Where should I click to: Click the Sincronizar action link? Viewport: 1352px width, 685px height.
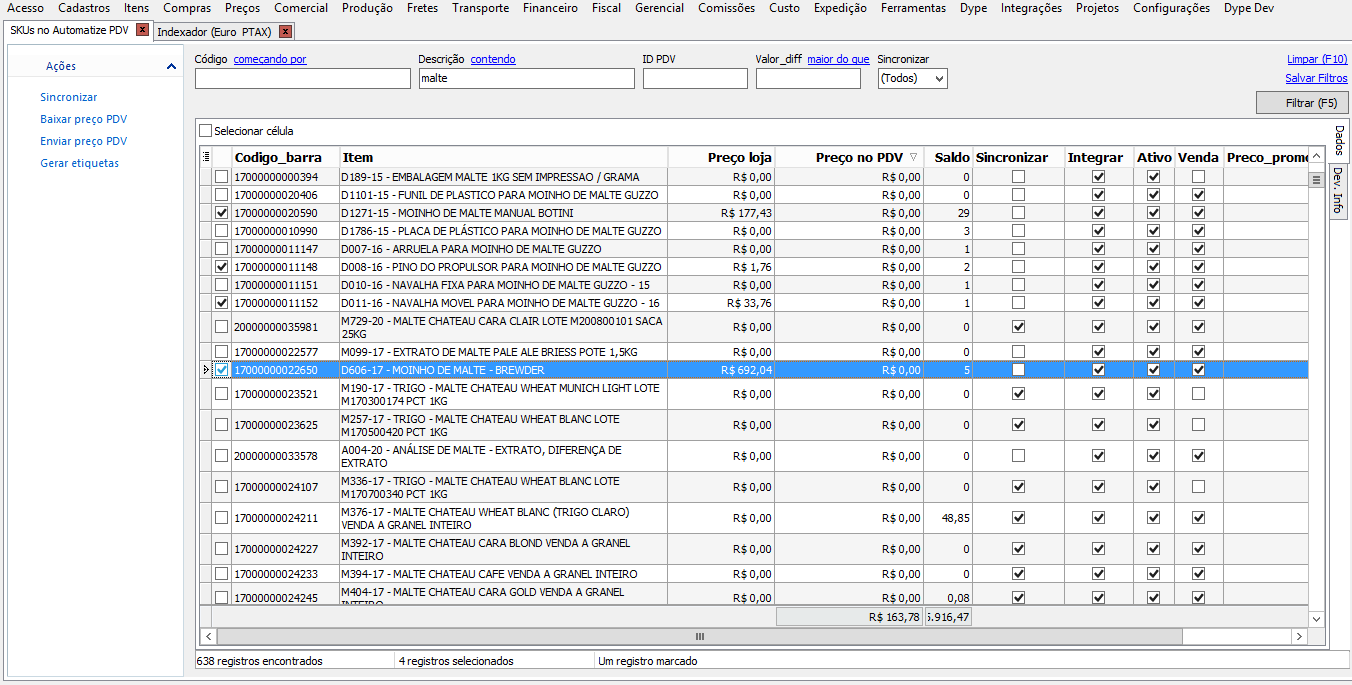(69, 97)
